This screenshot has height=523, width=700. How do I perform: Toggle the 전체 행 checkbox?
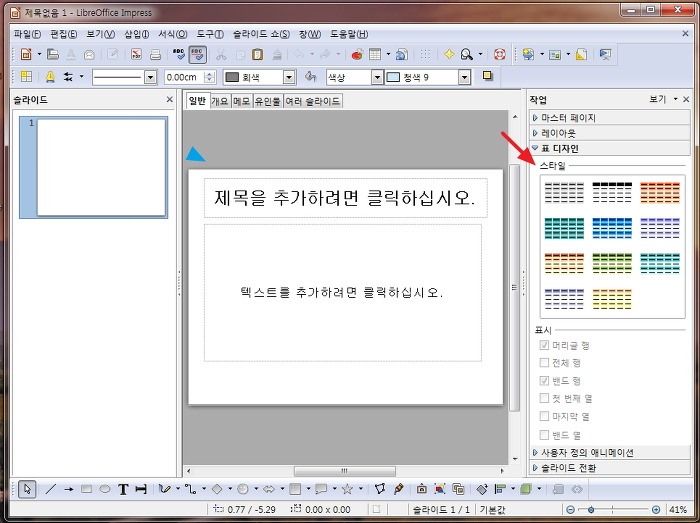coord(544,362)
